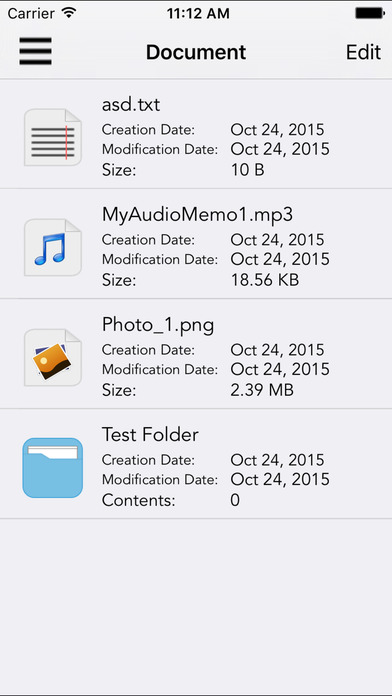392x696 pixels.
Task: Open the hamburger menu icon
Action: point(36,51)
